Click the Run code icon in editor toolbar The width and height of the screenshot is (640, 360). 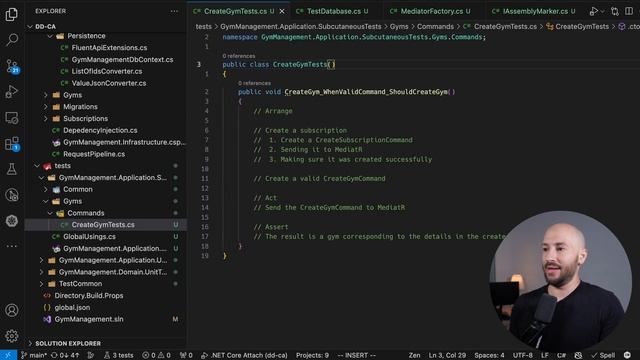[594, 11]
